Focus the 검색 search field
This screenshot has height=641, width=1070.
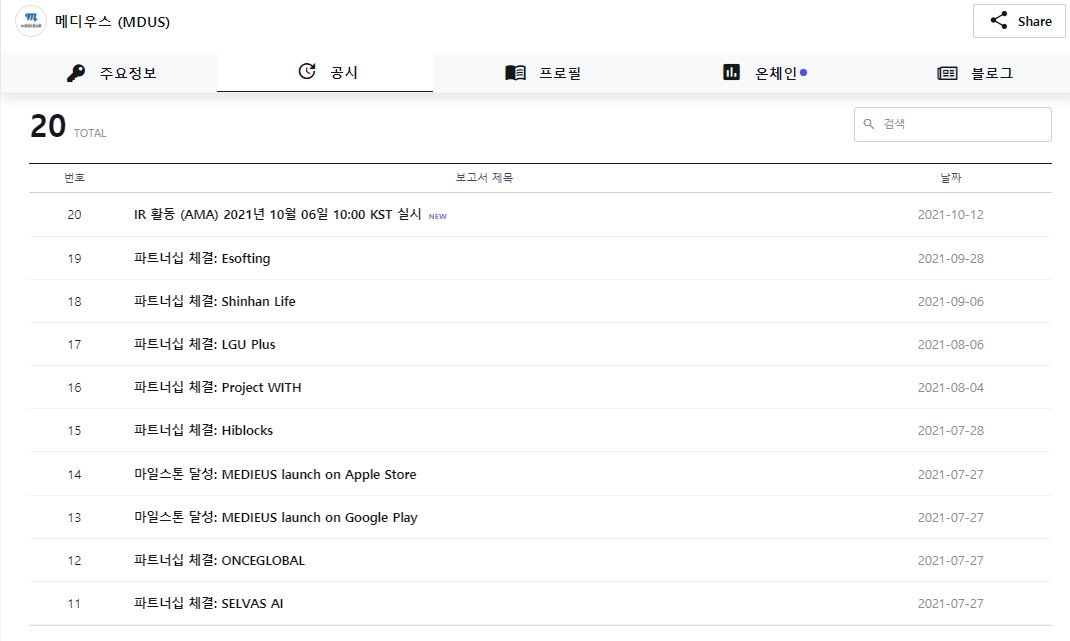pyautogui.click(x=953, y=124)
